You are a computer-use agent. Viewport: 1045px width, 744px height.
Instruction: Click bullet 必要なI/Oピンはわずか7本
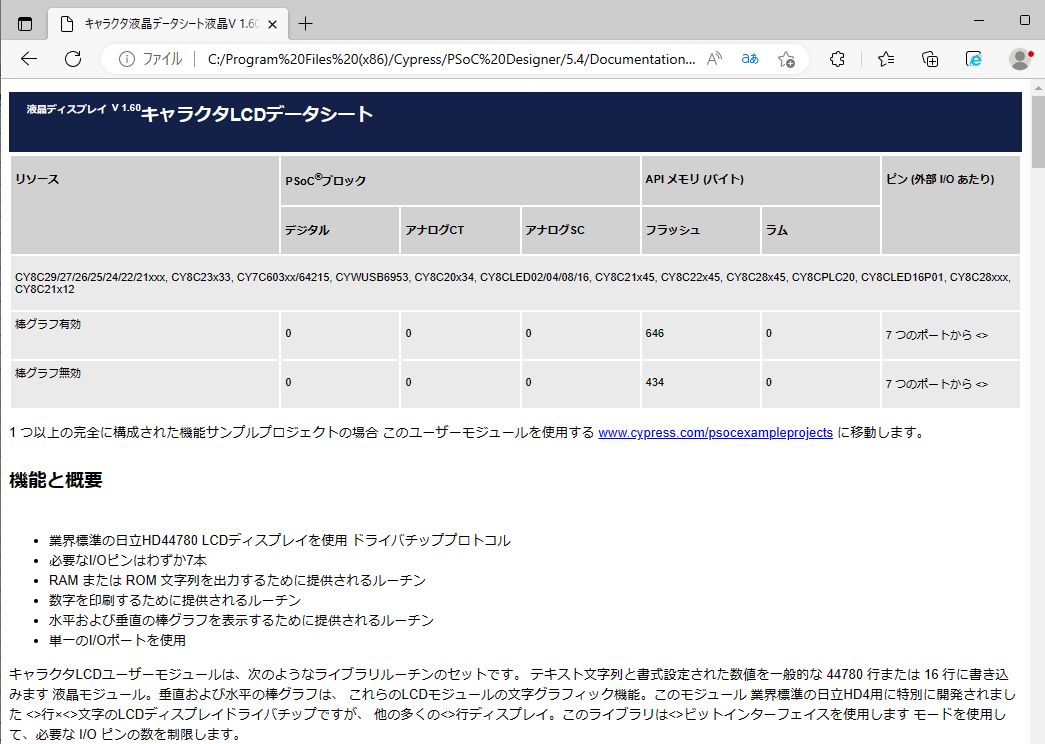(128, 561)
